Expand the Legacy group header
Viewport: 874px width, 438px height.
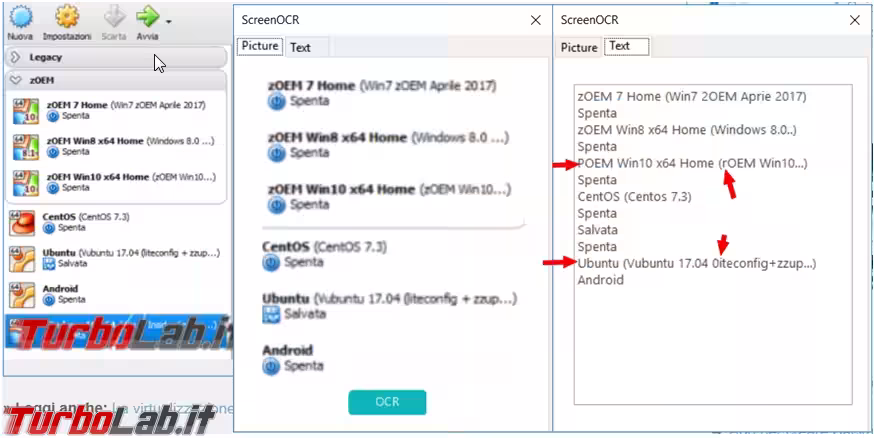[x=16, y=58]
